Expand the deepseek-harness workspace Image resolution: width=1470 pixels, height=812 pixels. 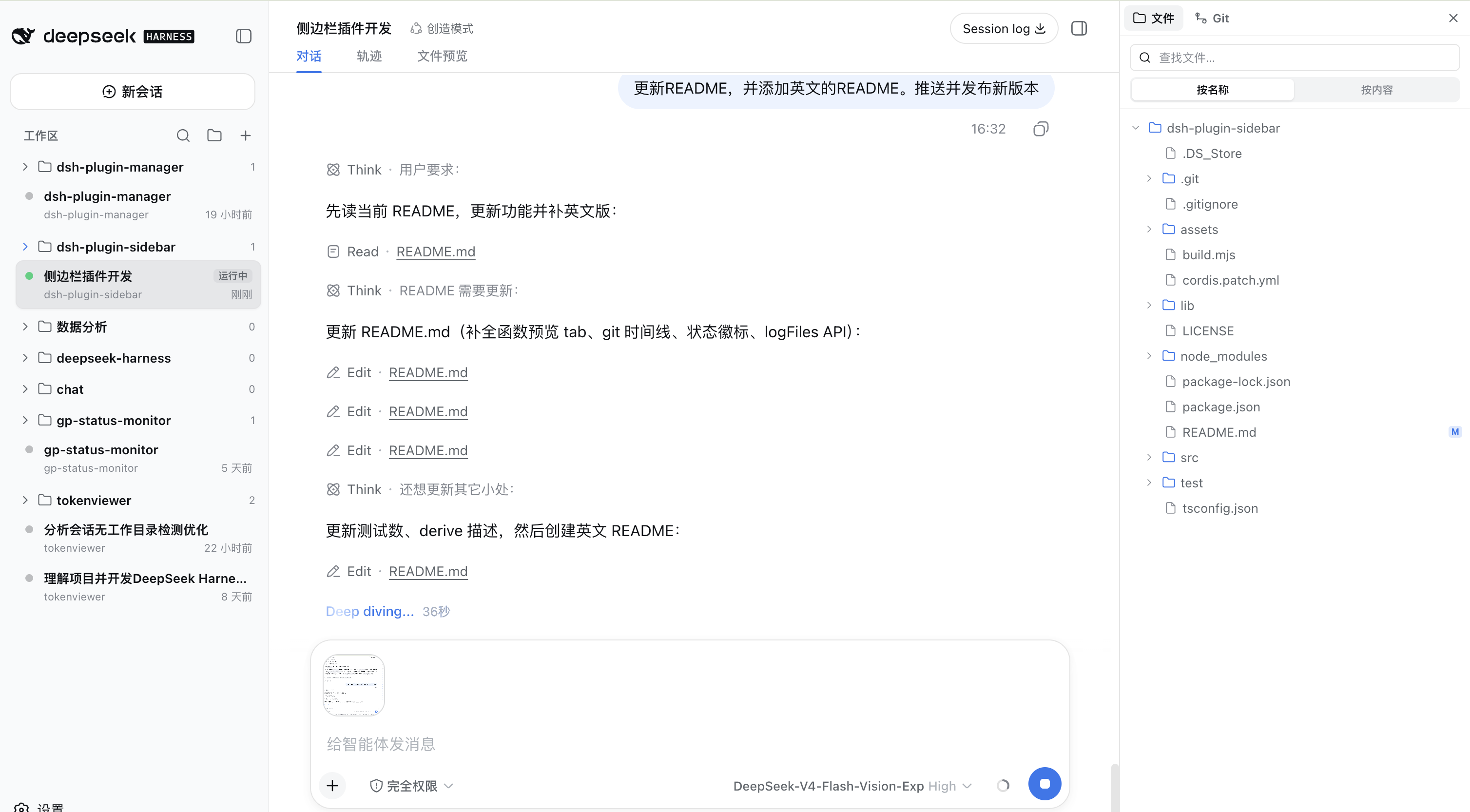25,358
